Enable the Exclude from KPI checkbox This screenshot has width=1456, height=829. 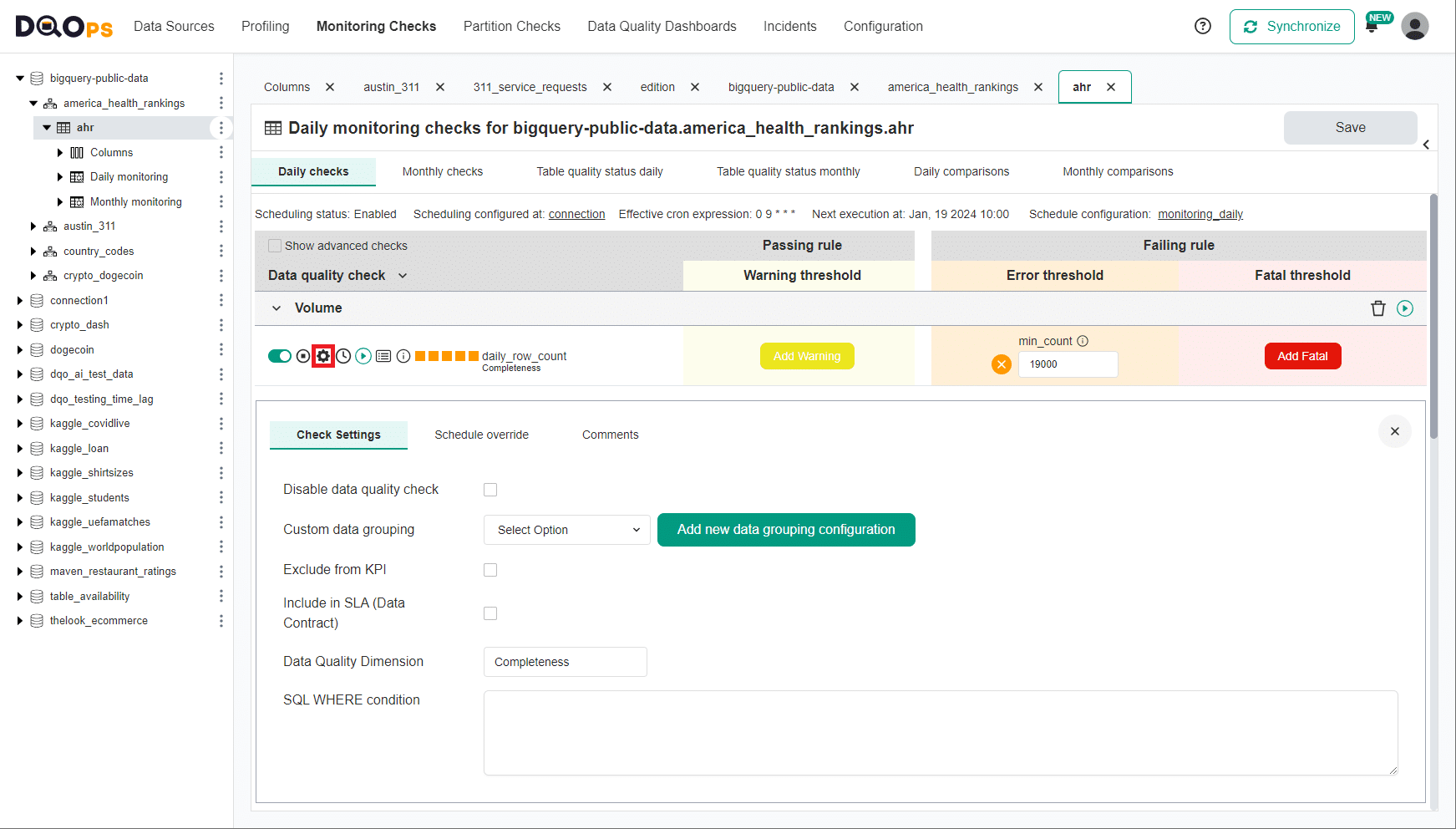pos(490,569)
